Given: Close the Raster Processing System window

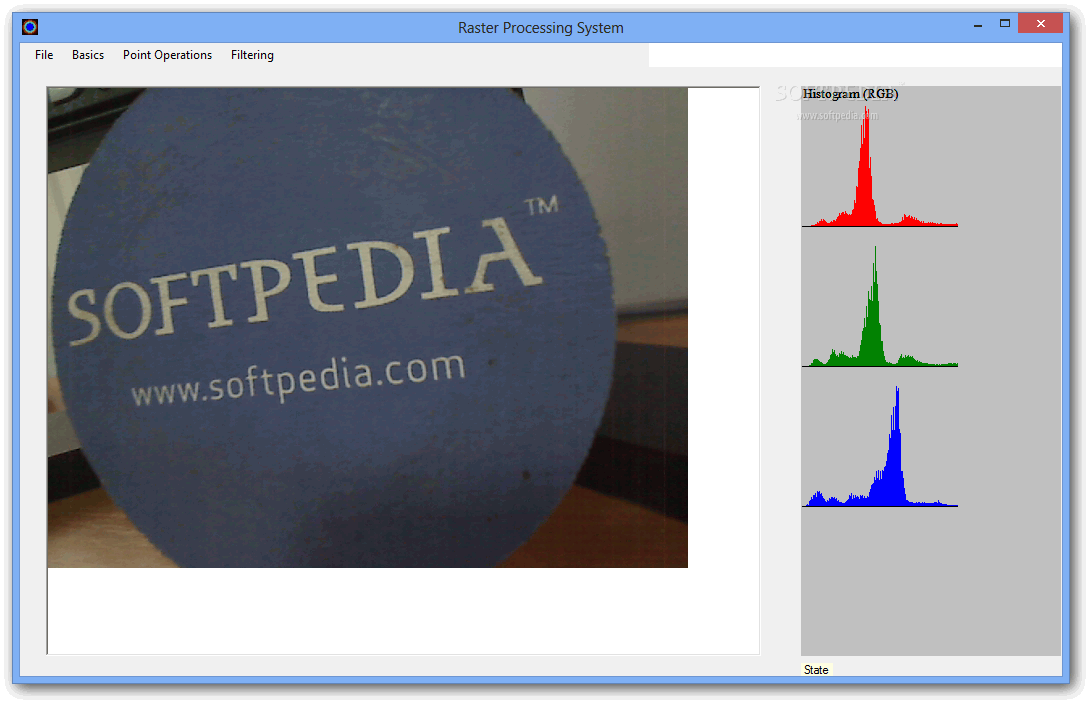Looking at the screenshot, I should coord(1041,24).
